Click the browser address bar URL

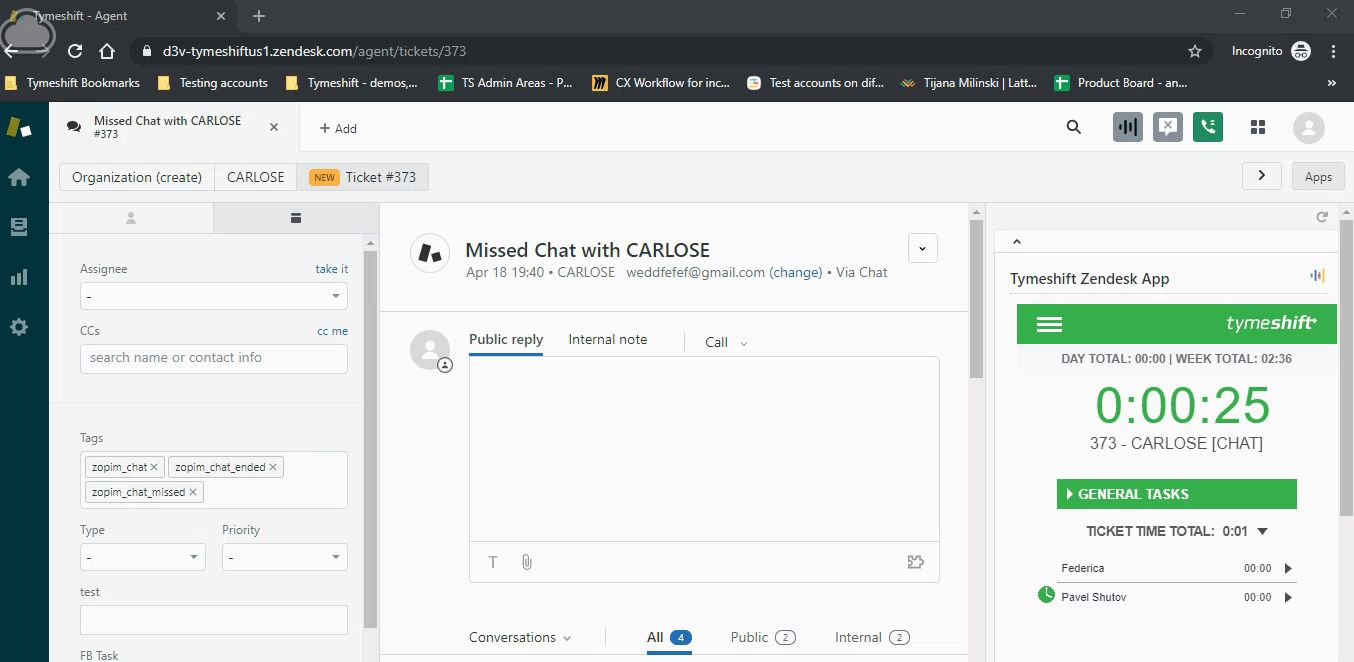314,51
